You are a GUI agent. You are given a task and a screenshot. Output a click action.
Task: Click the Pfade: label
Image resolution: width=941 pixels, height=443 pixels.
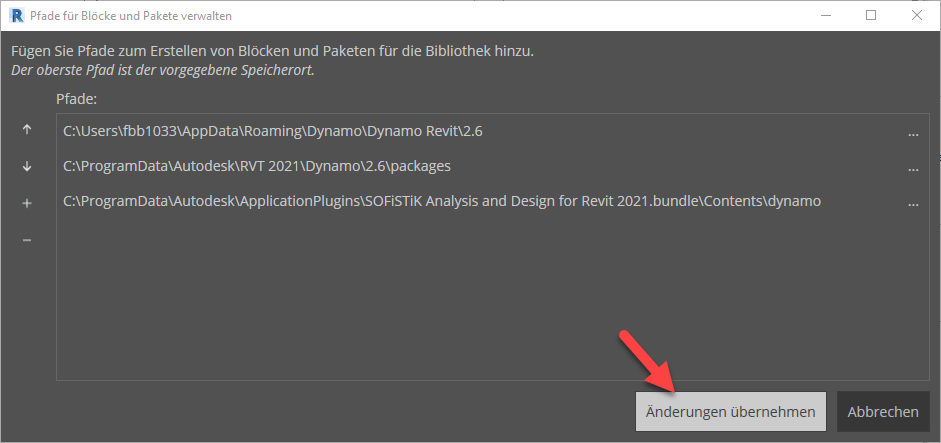pyautogui.click(x=76, y=99)
